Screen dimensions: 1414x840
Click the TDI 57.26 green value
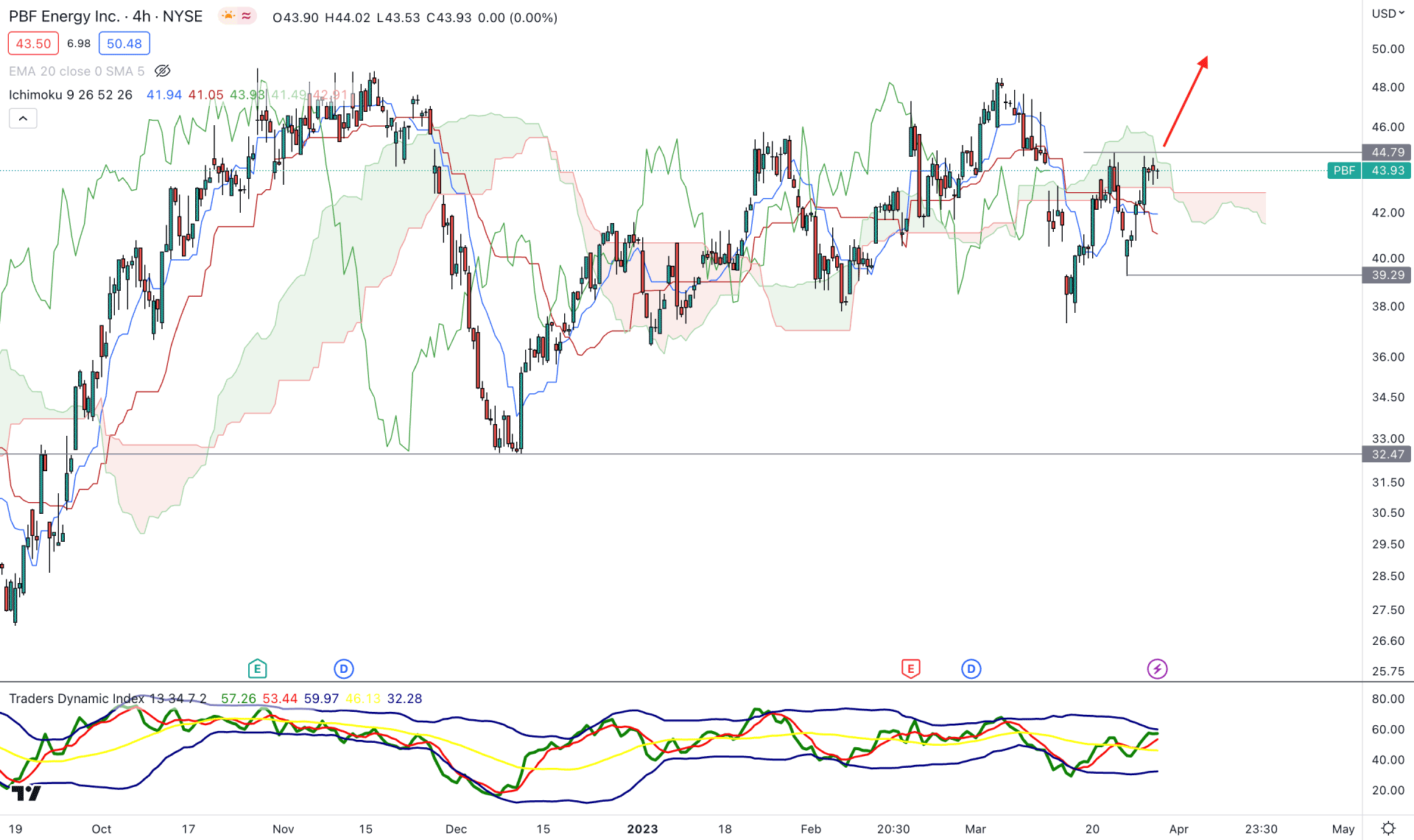click(x=239, y=698)
